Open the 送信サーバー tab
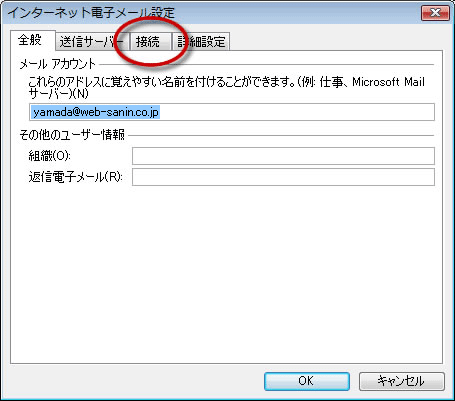The image size is (455, 401). point(92,42)
